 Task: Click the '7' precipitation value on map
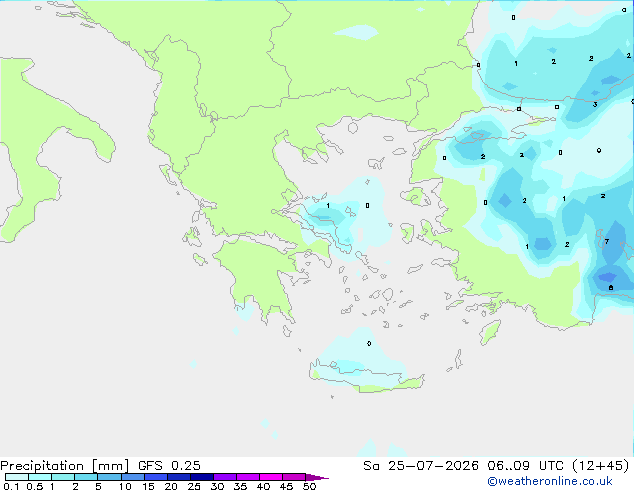[x=607, y=241]
